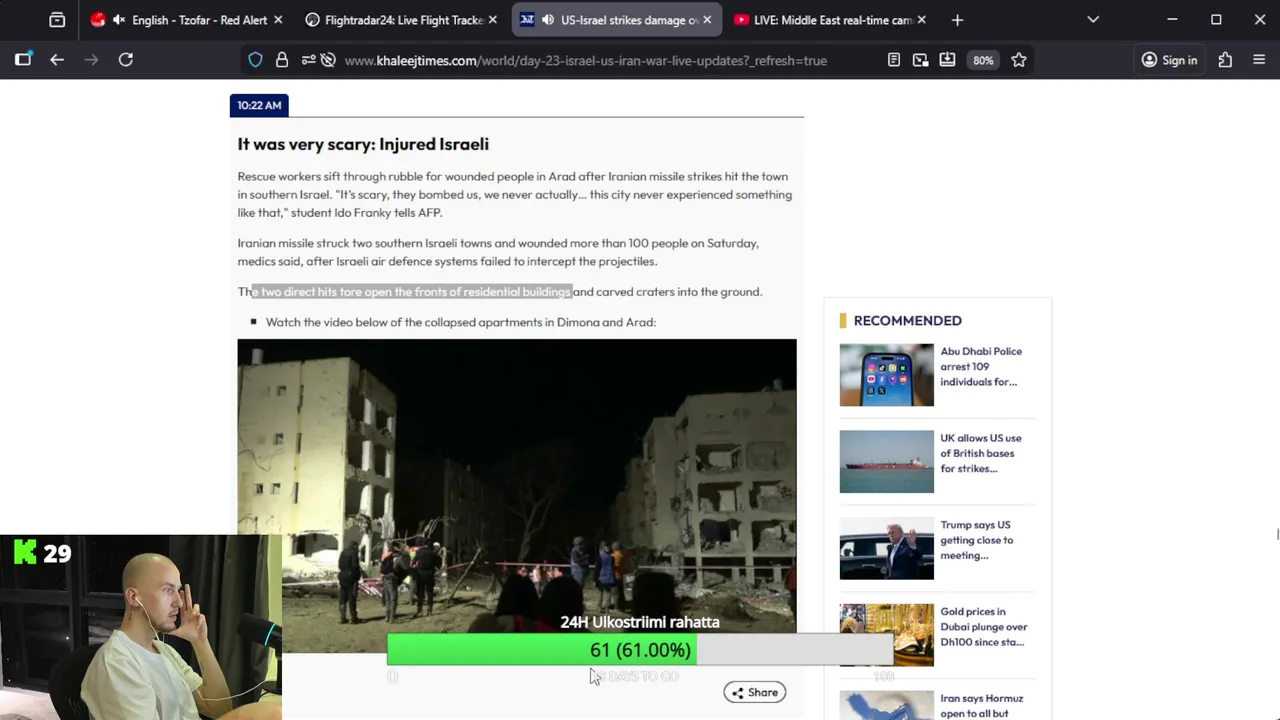This screenshot has width=1280, height=720.
Task: Go back to the previous page
Action: pos(57,60)
